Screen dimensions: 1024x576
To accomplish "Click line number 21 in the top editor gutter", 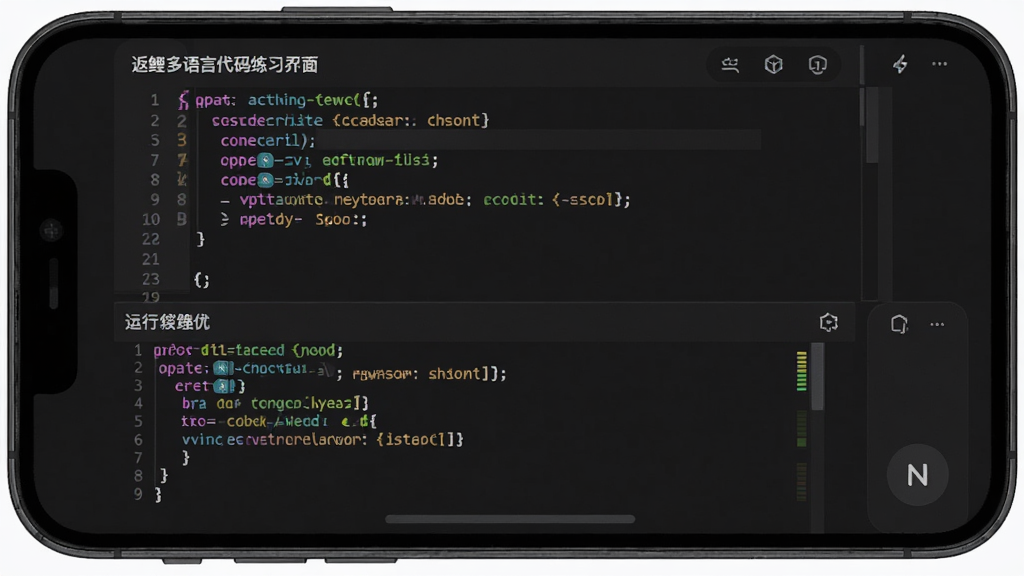I will pos(151,259).
